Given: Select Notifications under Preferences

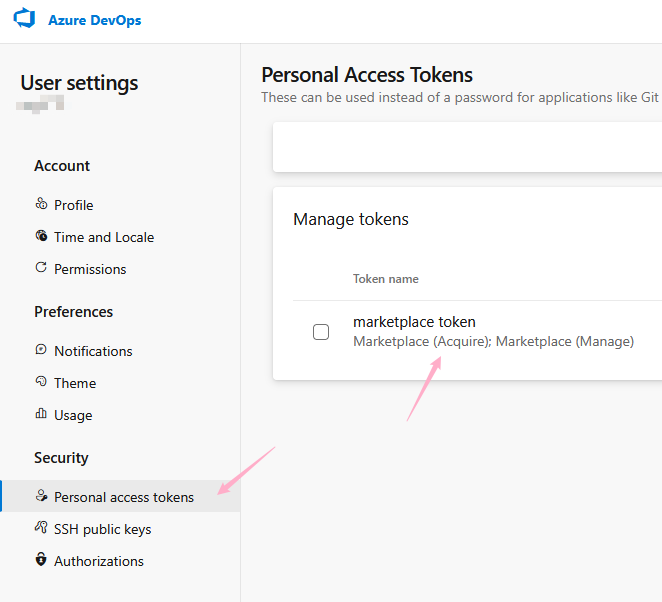Looking at the screenshot, I should 93,351.
